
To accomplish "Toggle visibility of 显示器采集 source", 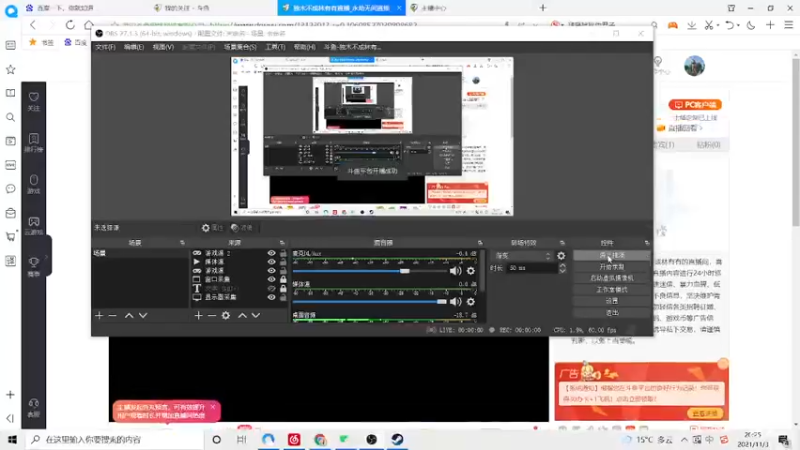I will point(271,297).
